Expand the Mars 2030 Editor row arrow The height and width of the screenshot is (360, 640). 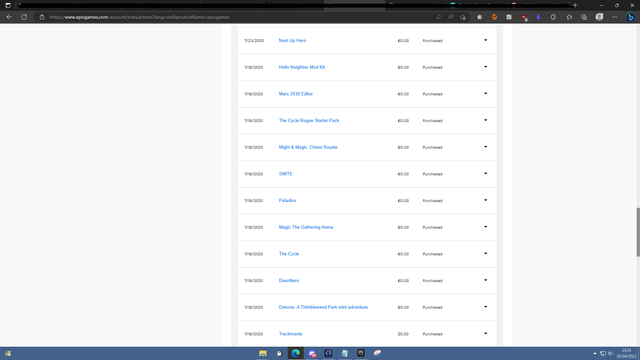[485, 93]
